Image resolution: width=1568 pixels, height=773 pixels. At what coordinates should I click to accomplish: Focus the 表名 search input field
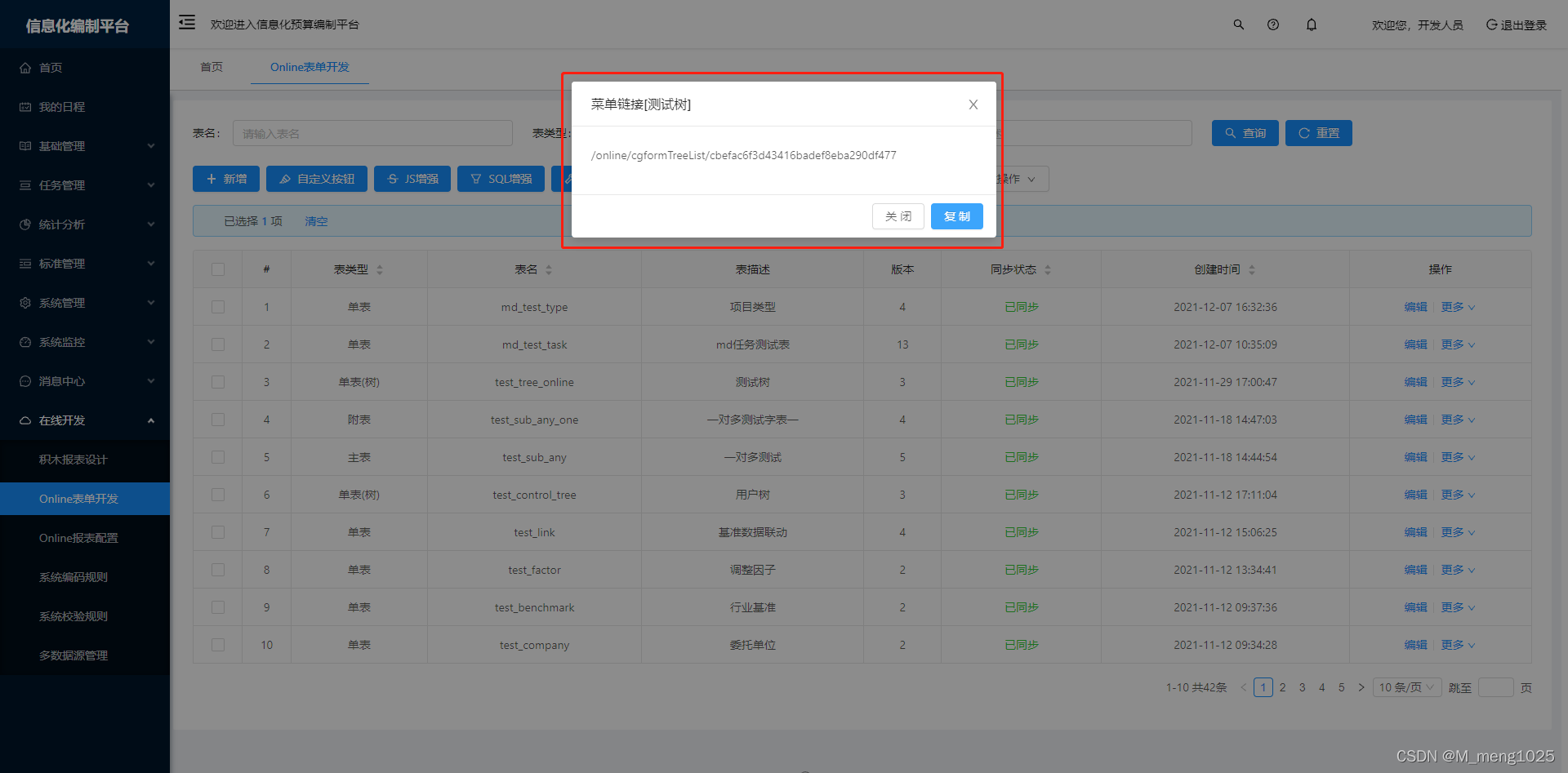(x=372, y=133)
